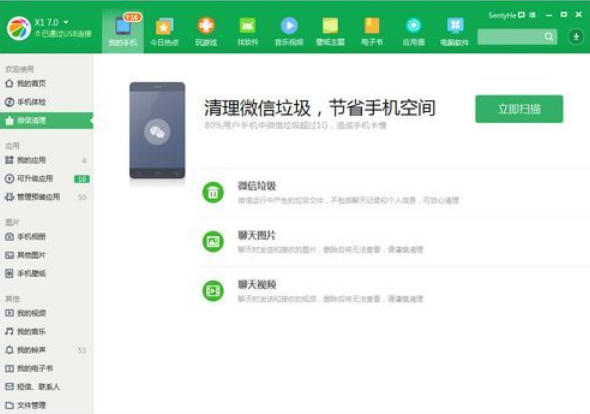Viewport: 590px width, 414px height.
Task: Click the 聊天图片 picture icon
Action: (213, 241)
